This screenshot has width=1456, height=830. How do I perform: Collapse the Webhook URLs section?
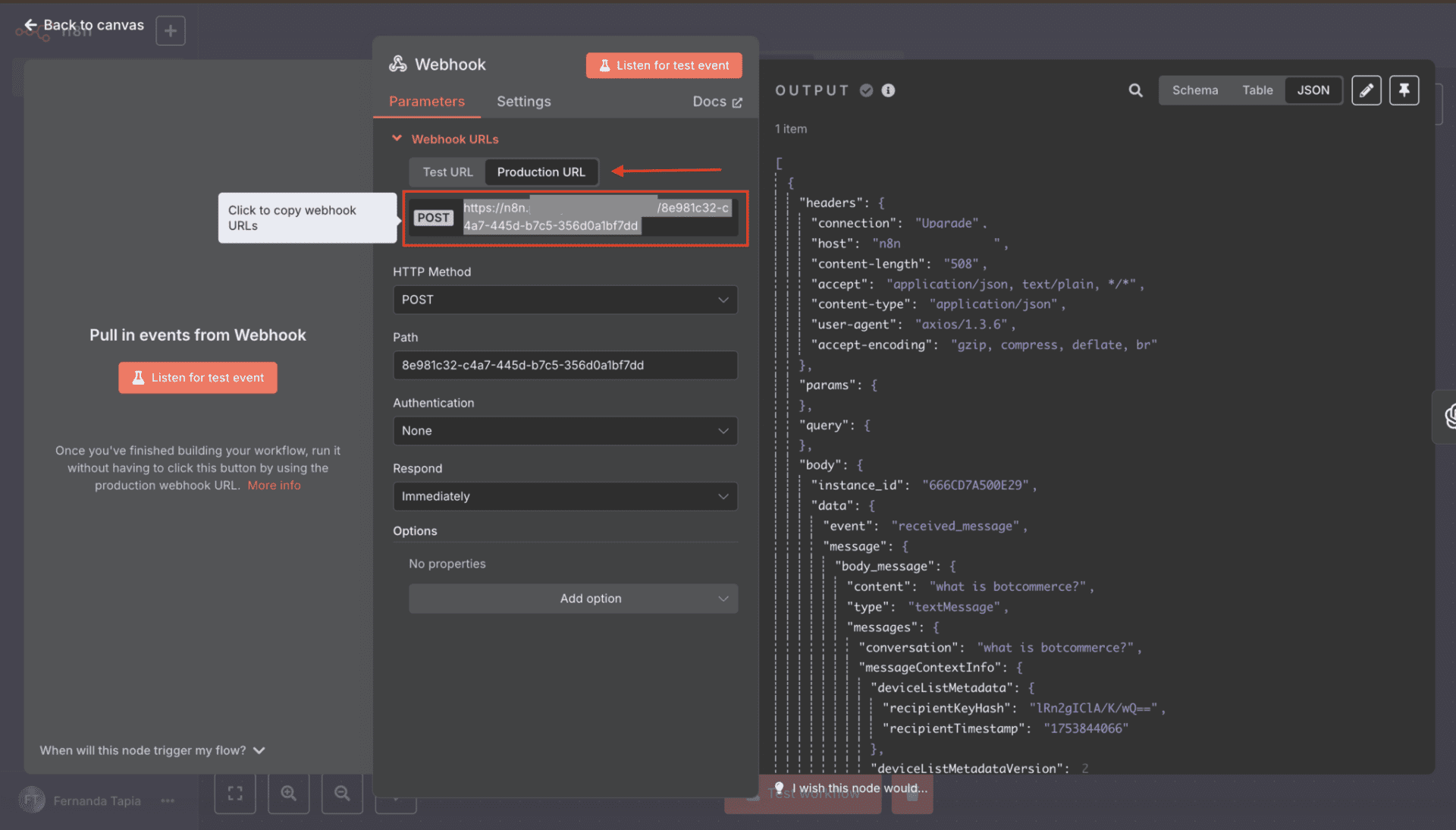pyautogui.click(x=397, y=139)
